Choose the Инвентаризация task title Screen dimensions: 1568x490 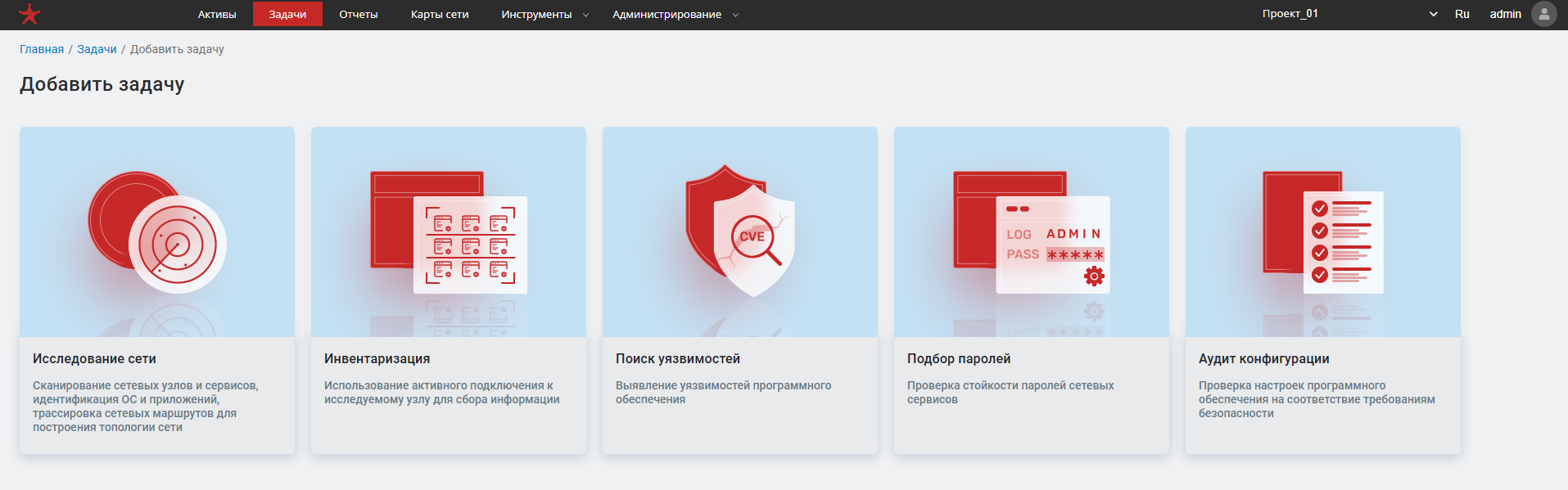click(377, 358)
